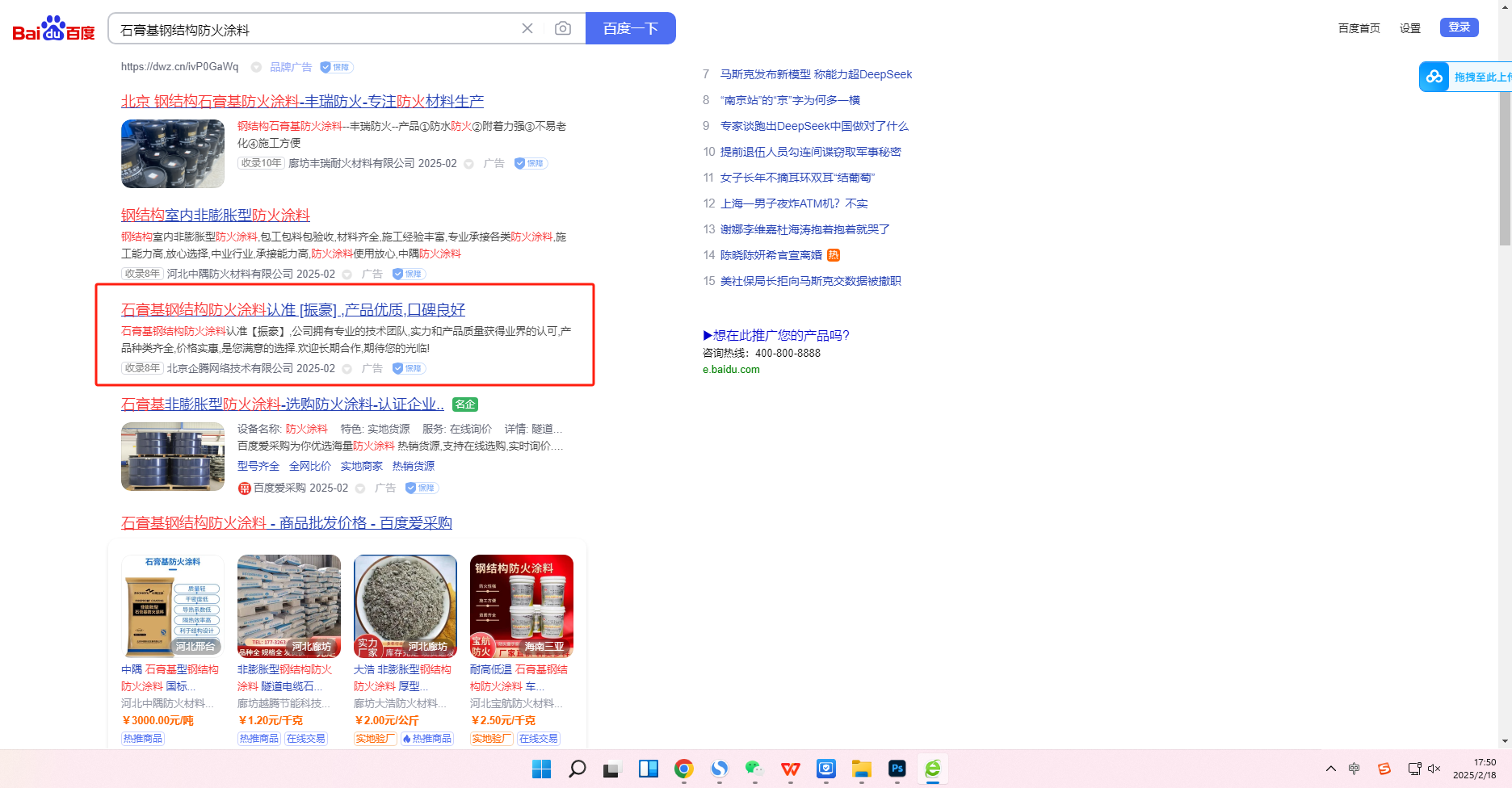The width and height of the screenshot is (1512, 788).
Task: Open the Windows Start menu
Action: pyautogui.click(x=541, y=769)
